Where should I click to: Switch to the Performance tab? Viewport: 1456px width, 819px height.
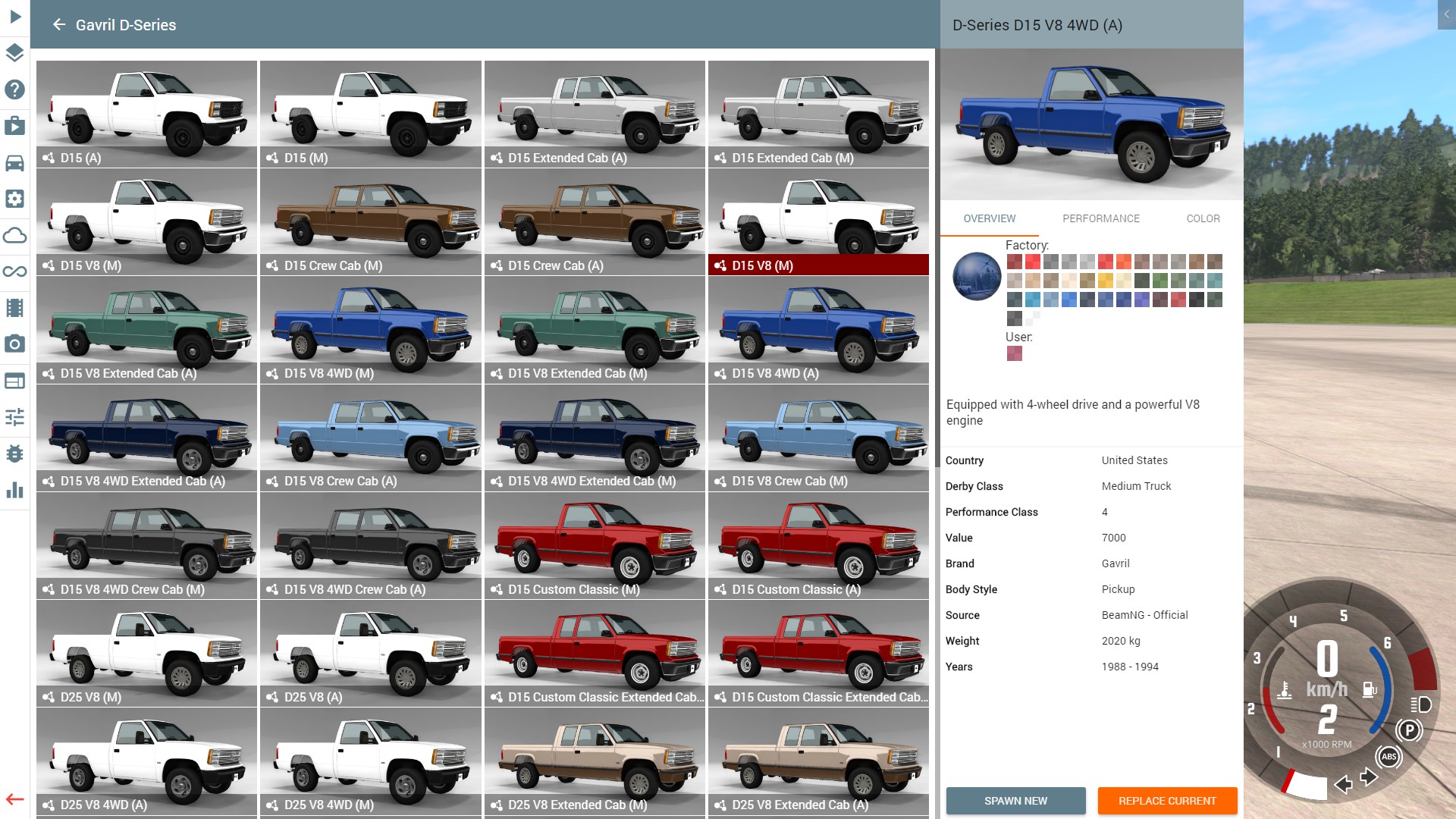coord(1100,218)
